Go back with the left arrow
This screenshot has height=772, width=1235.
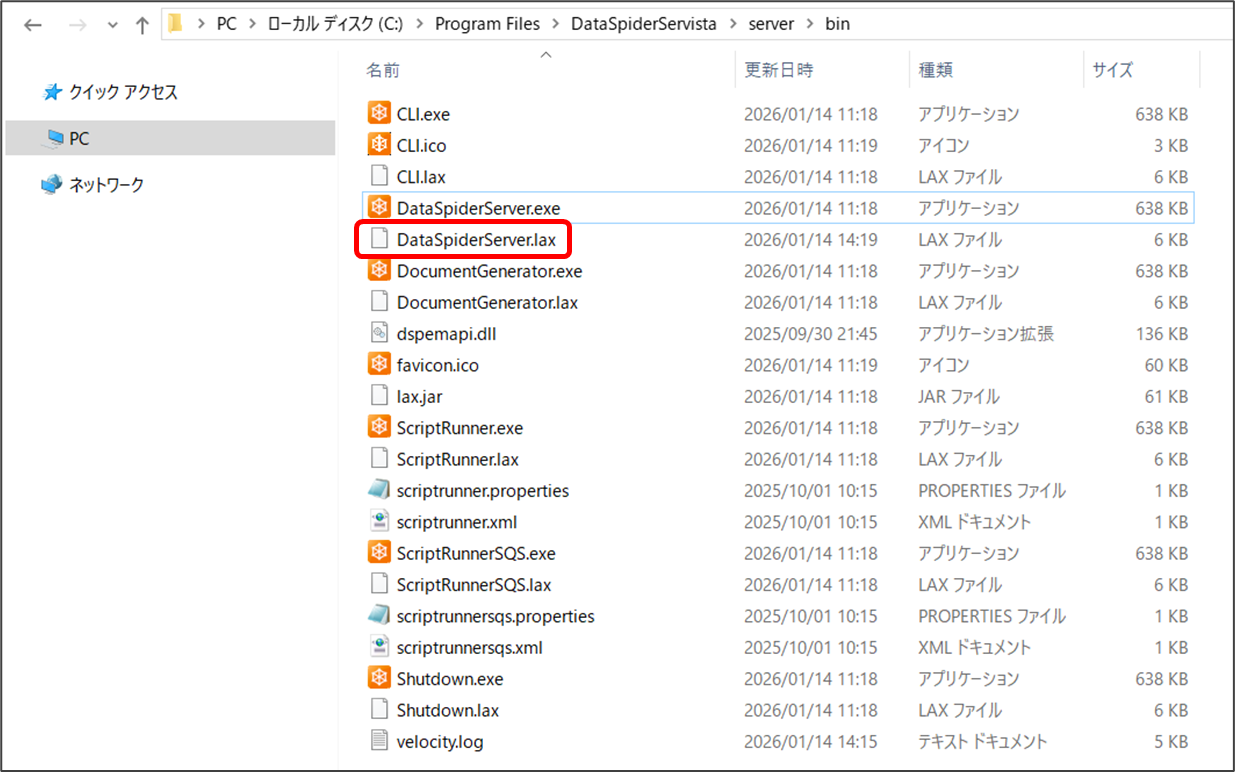click(x=32, y=24)
